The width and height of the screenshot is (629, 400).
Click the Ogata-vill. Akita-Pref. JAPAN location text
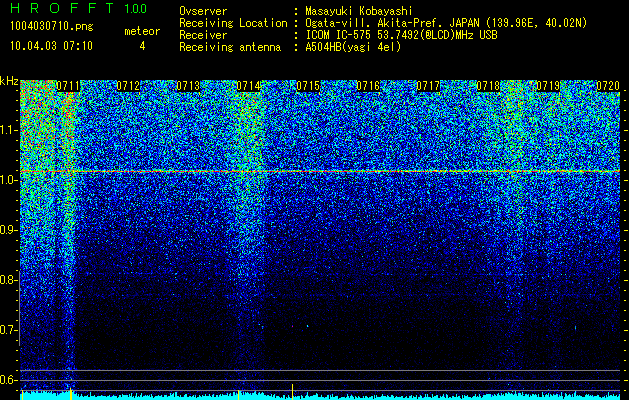pos(446,23)
